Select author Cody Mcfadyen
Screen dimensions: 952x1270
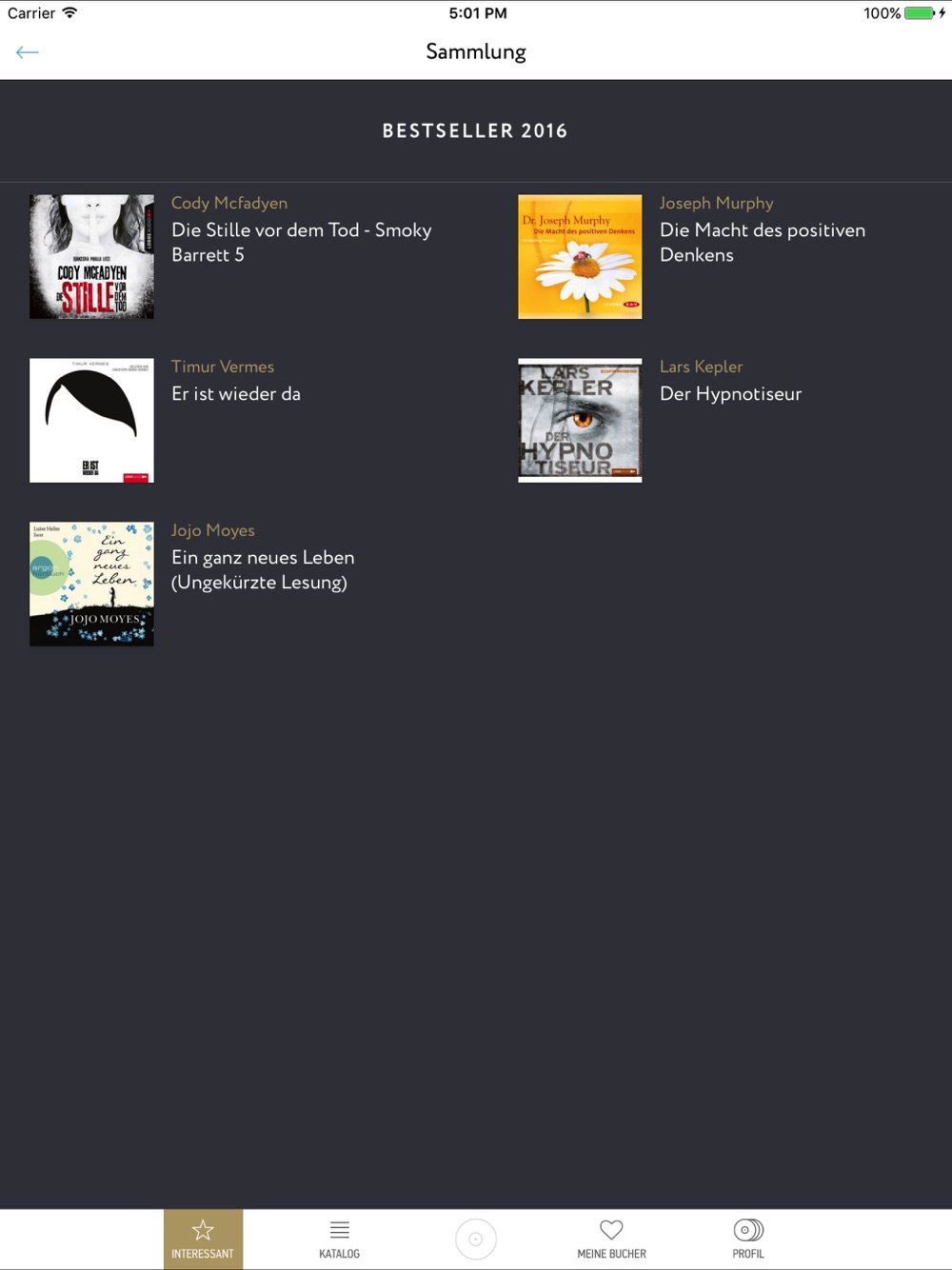(229, 203)
